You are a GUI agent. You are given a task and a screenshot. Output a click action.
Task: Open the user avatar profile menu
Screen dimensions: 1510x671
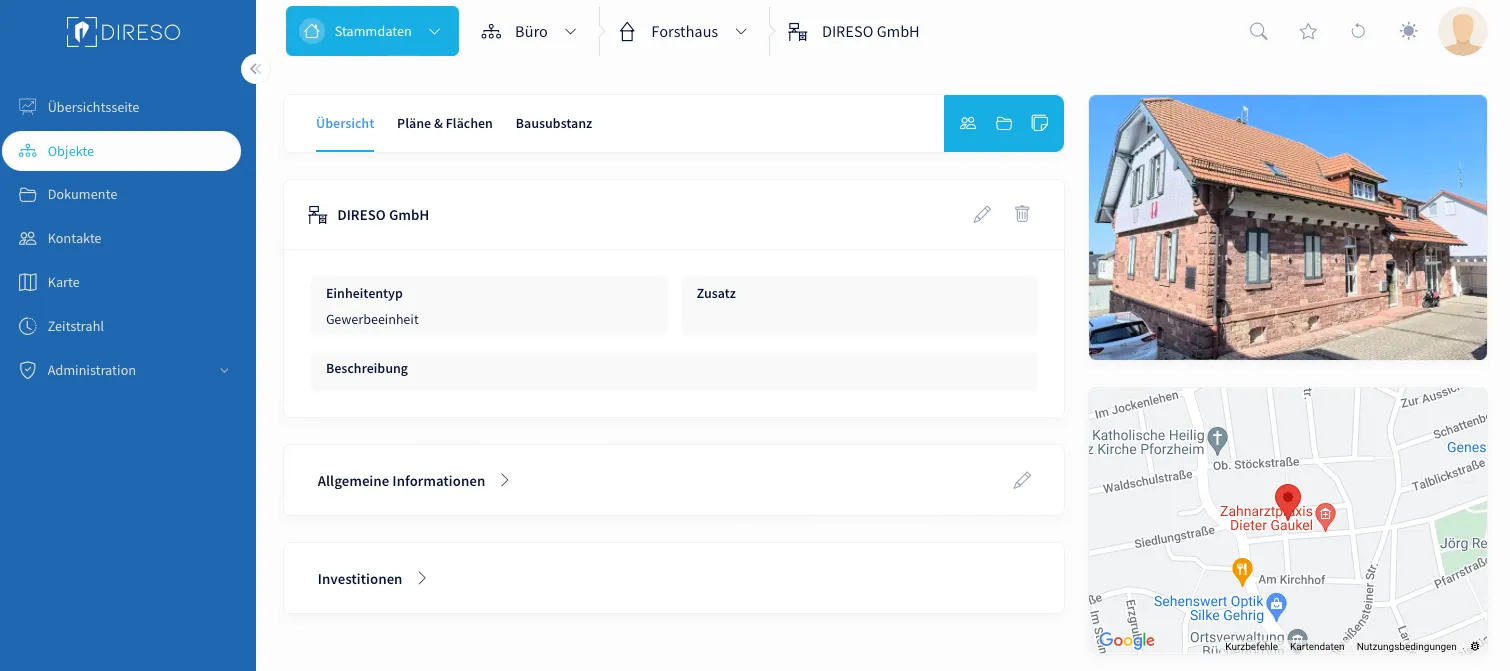pos(1462,31)
